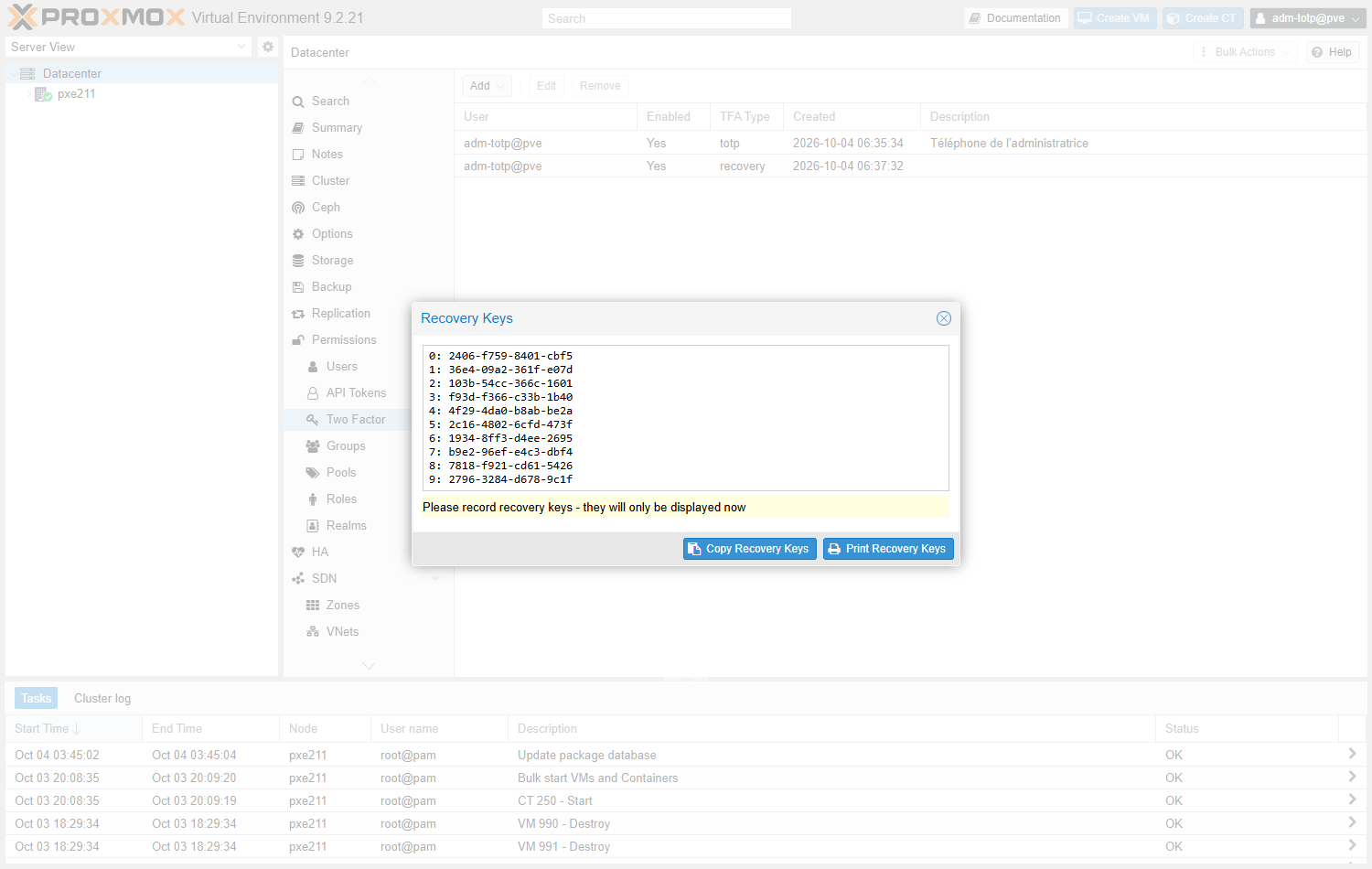
Task: Click the Backup floppy icon
Action: (x=298, y=287)
